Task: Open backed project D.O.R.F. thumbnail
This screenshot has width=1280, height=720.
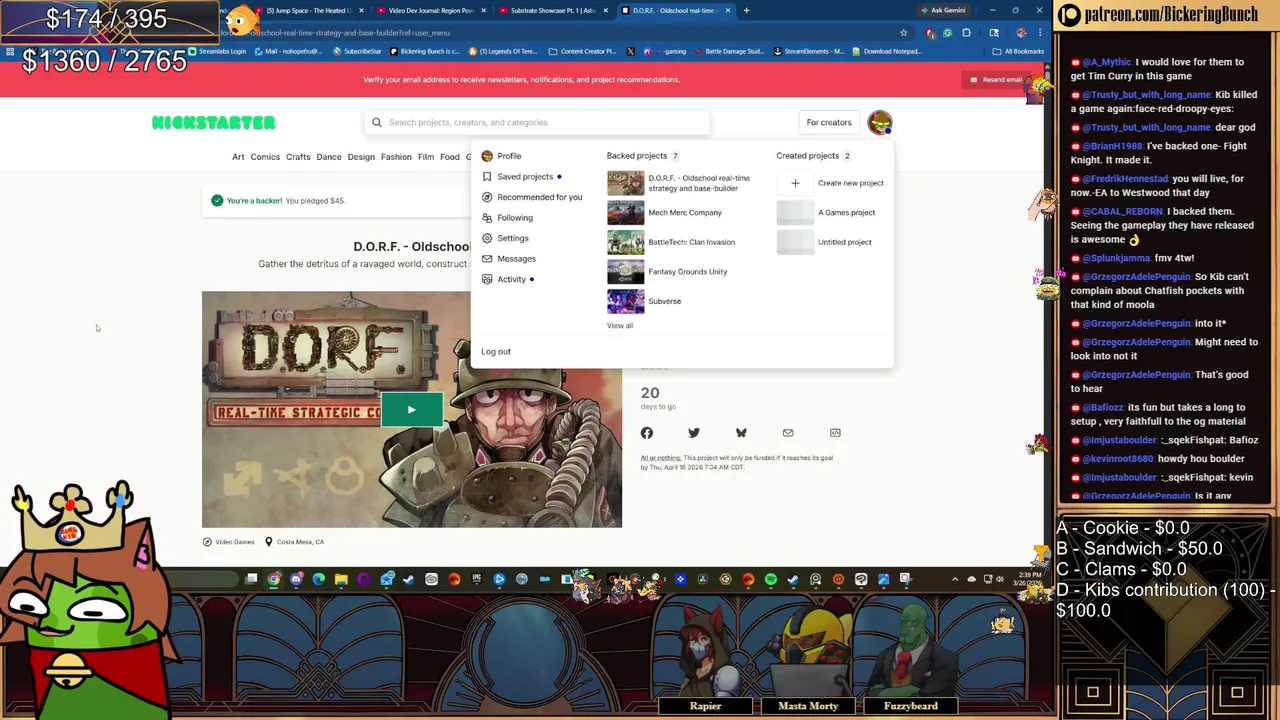Action: (x=625, y=183)
